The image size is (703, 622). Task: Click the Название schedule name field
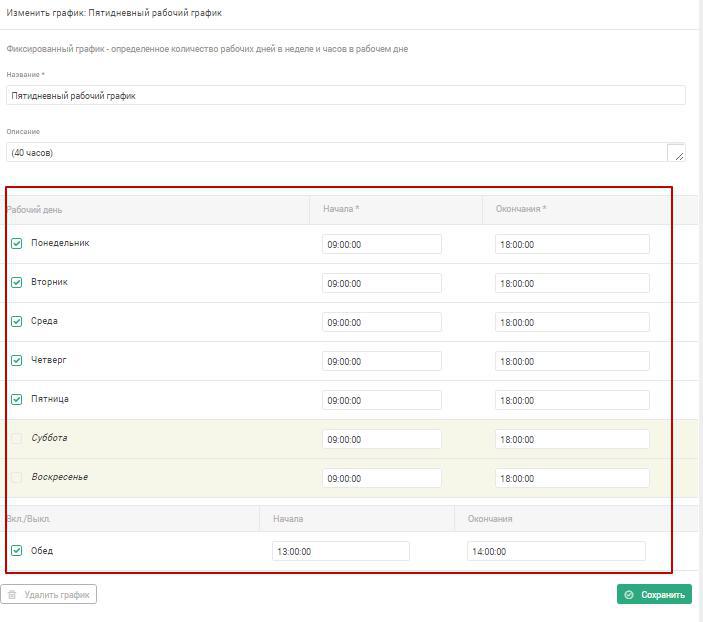tap(346, 96)
